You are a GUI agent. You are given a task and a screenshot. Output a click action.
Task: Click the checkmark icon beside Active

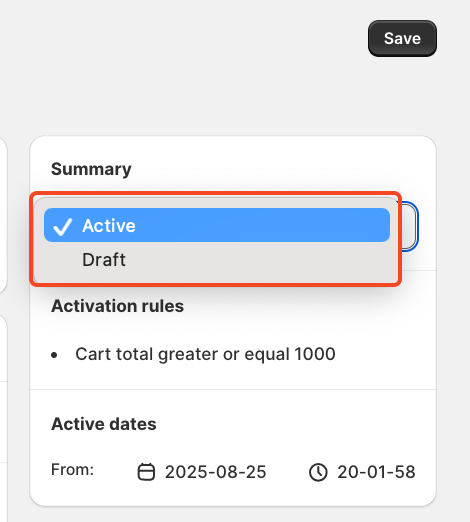tap(62, 226)
